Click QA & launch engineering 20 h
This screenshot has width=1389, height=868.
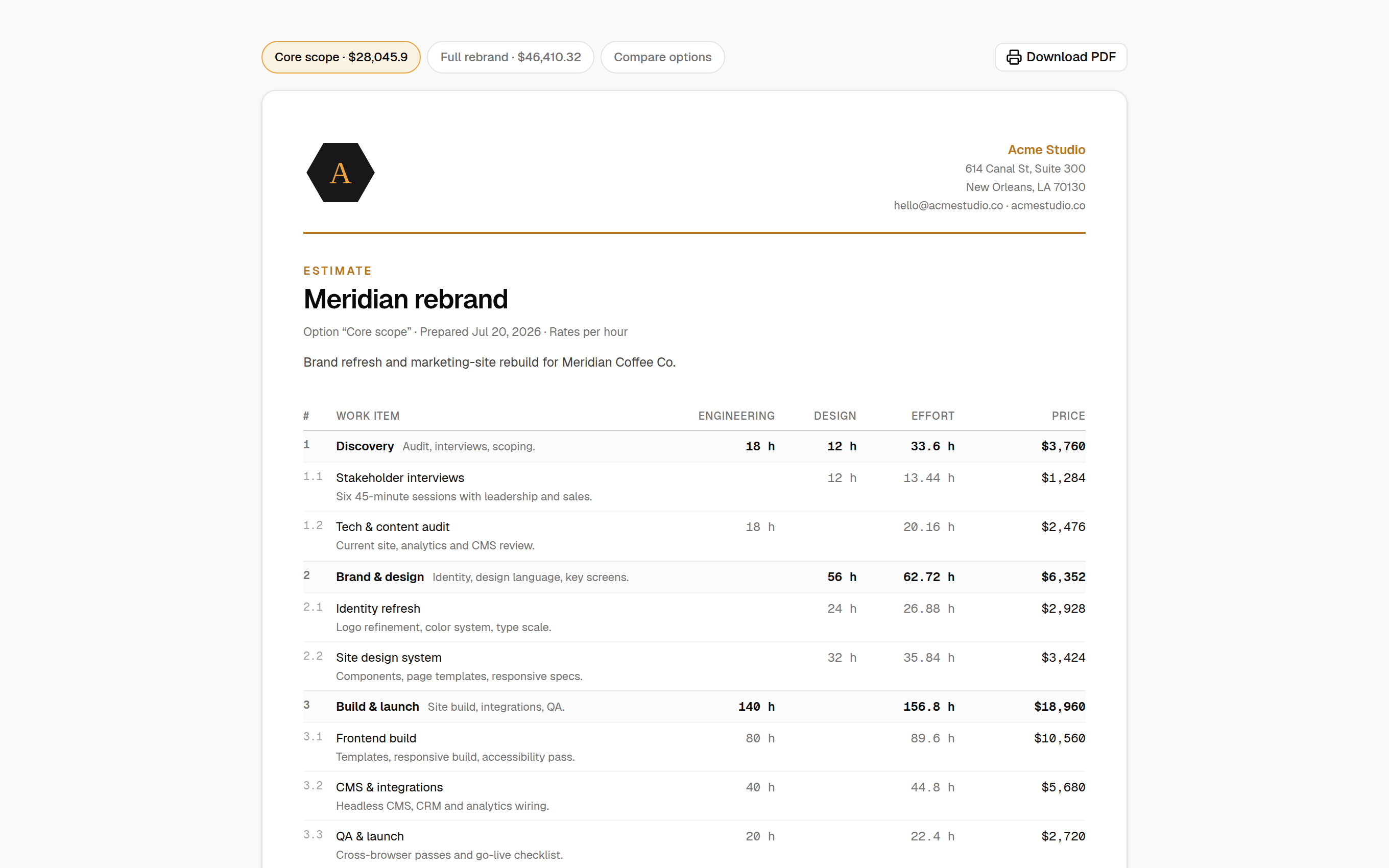[x=760, y=836]
